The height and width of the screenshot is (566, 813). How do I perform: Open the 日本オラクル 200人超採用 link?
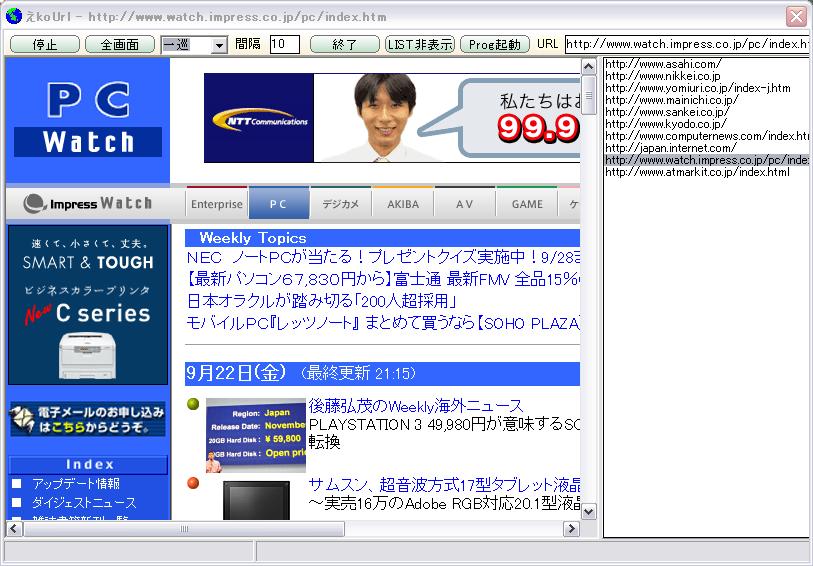[322, 301]
